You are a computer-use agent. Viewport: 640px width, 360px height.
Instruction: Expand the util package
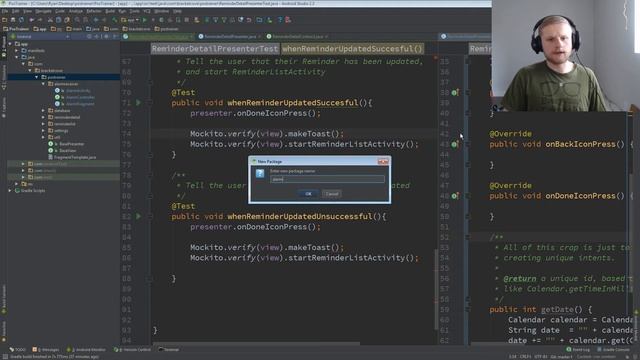click(43, 137)
